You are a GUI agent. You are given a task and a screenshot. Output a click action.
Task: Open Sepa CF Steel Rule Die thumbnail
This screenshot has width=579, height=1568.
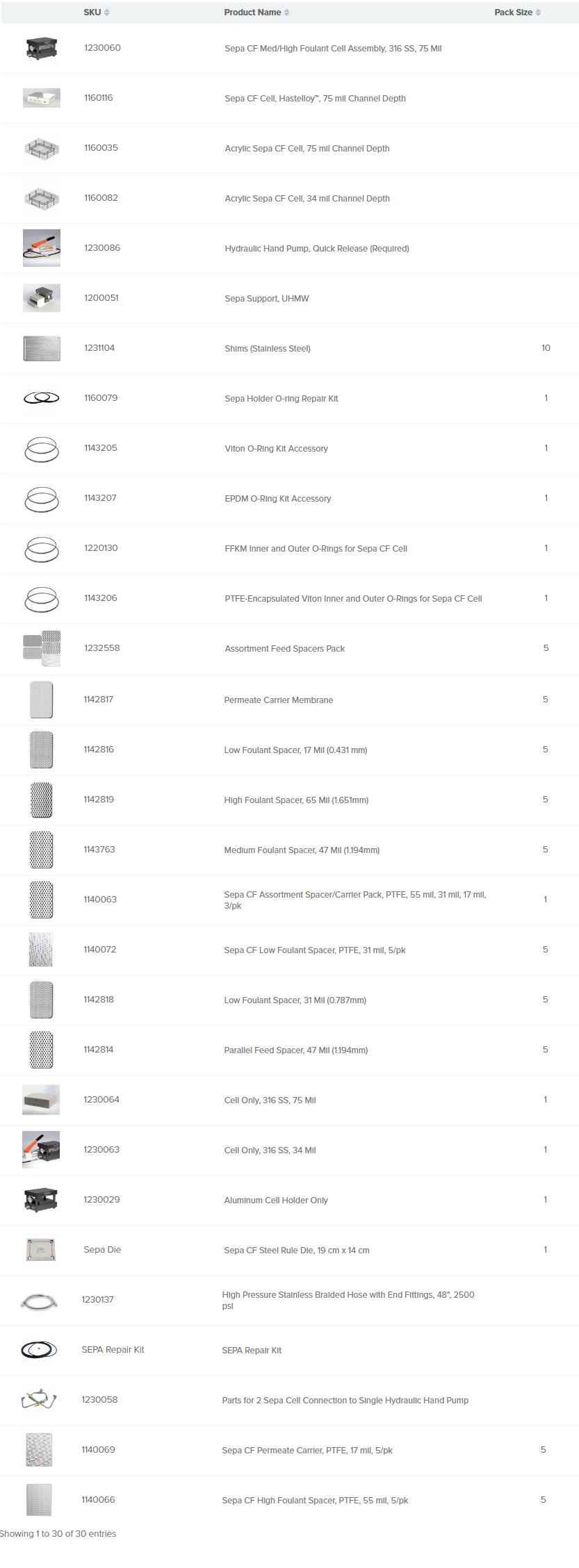[41, 1250]
